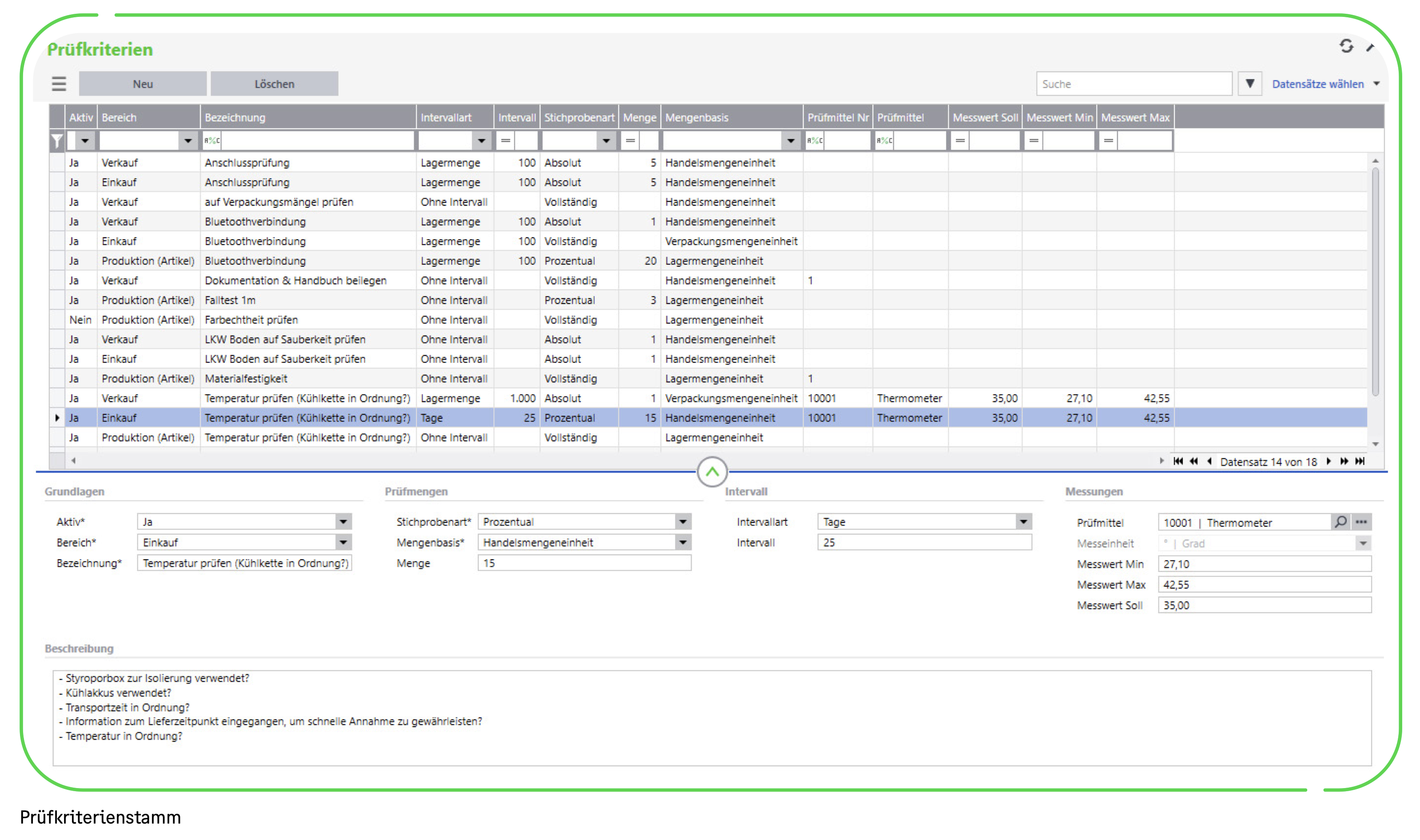Click the grid vertical scrollbar
The image size is (1420, 840).
click(1375, 281)
